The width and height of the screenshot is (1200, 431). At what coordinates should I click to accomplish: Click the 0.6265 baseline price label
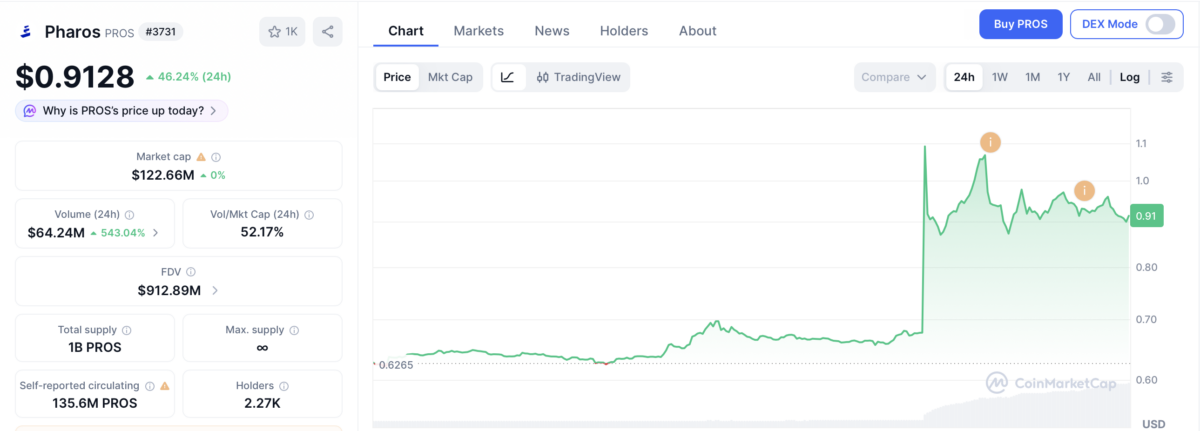tap(395, 365)
